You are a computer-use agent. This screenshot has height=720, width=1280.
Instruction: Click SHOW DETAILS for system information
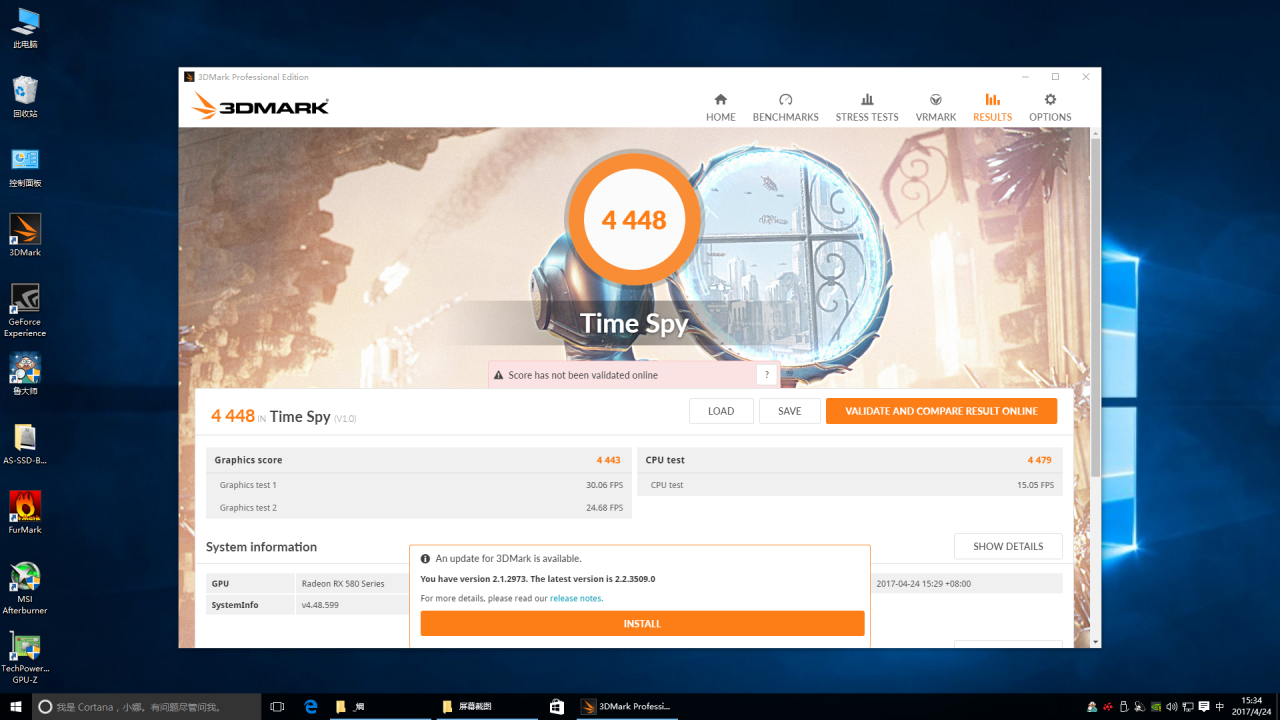pyautogui.click(x=1008, y=546)
